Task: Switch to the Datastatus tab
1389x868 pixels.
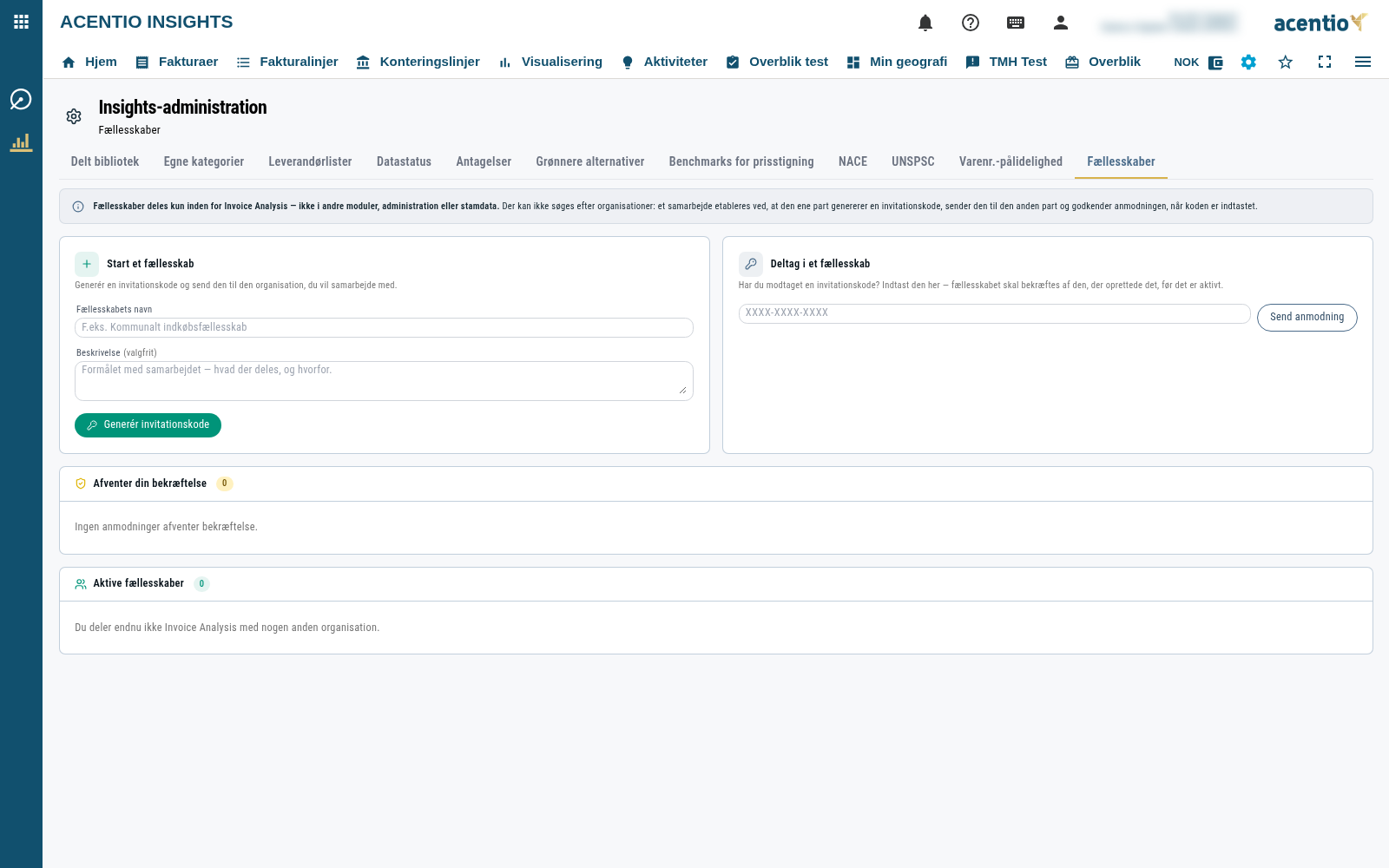Action: pos(404,162)
